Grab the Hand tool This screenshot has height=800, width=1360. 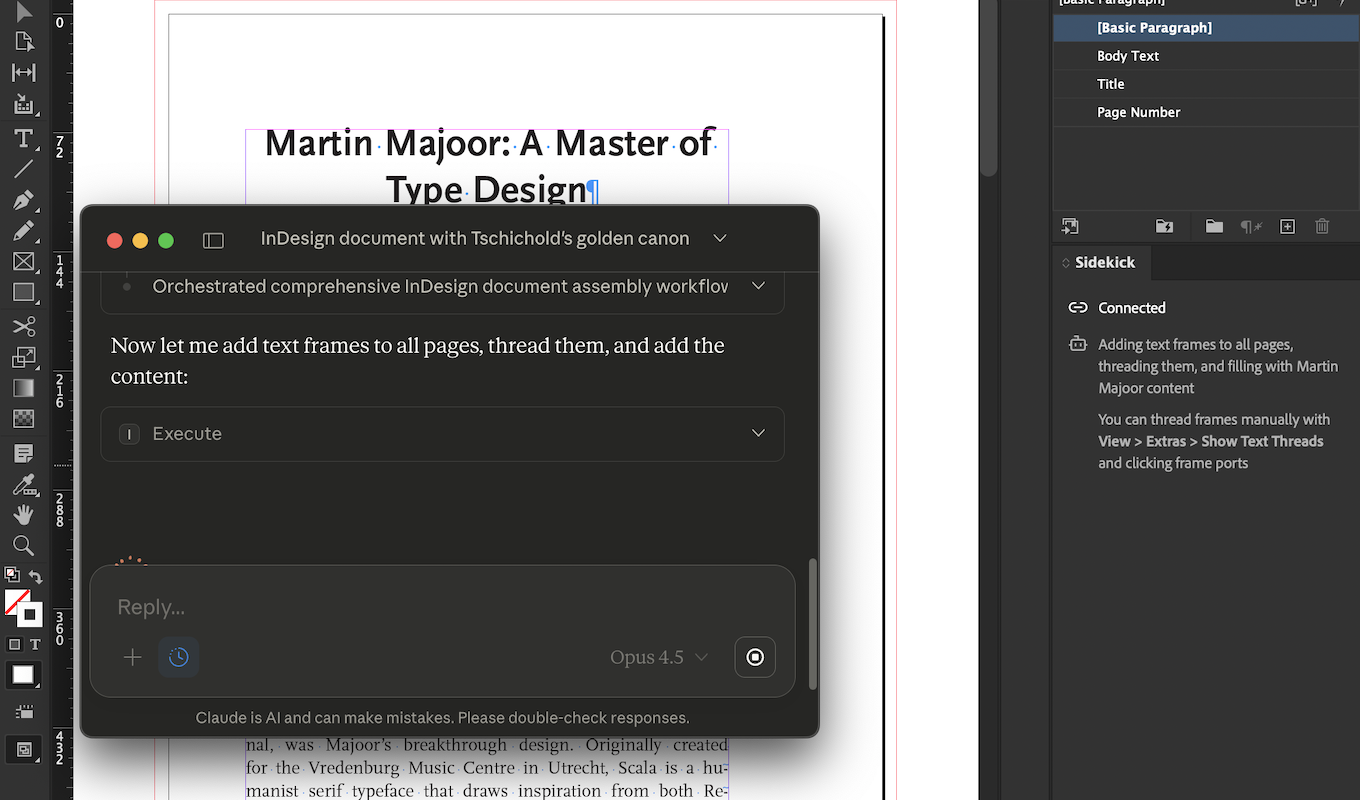[x=24, y=514]
